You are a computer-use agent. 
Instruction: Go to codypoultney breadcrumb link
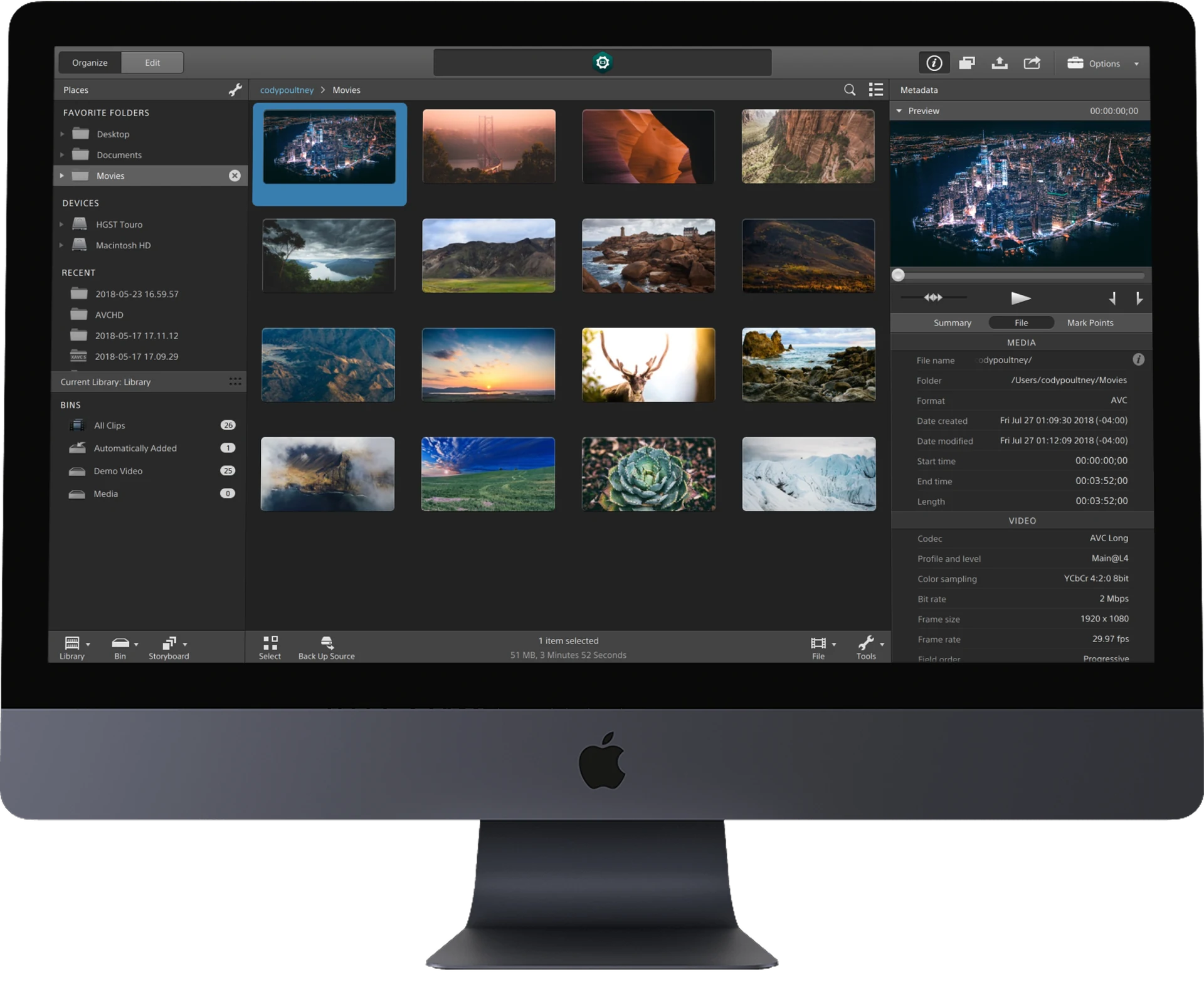(287, 90)
